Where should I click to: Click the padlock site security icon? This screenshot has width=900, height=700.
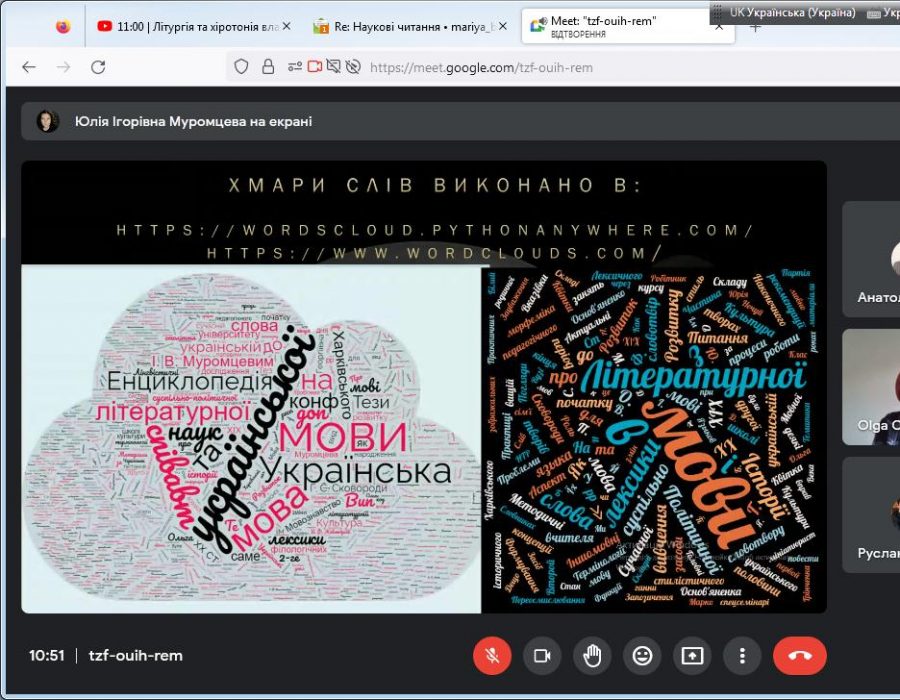(268, 67)
